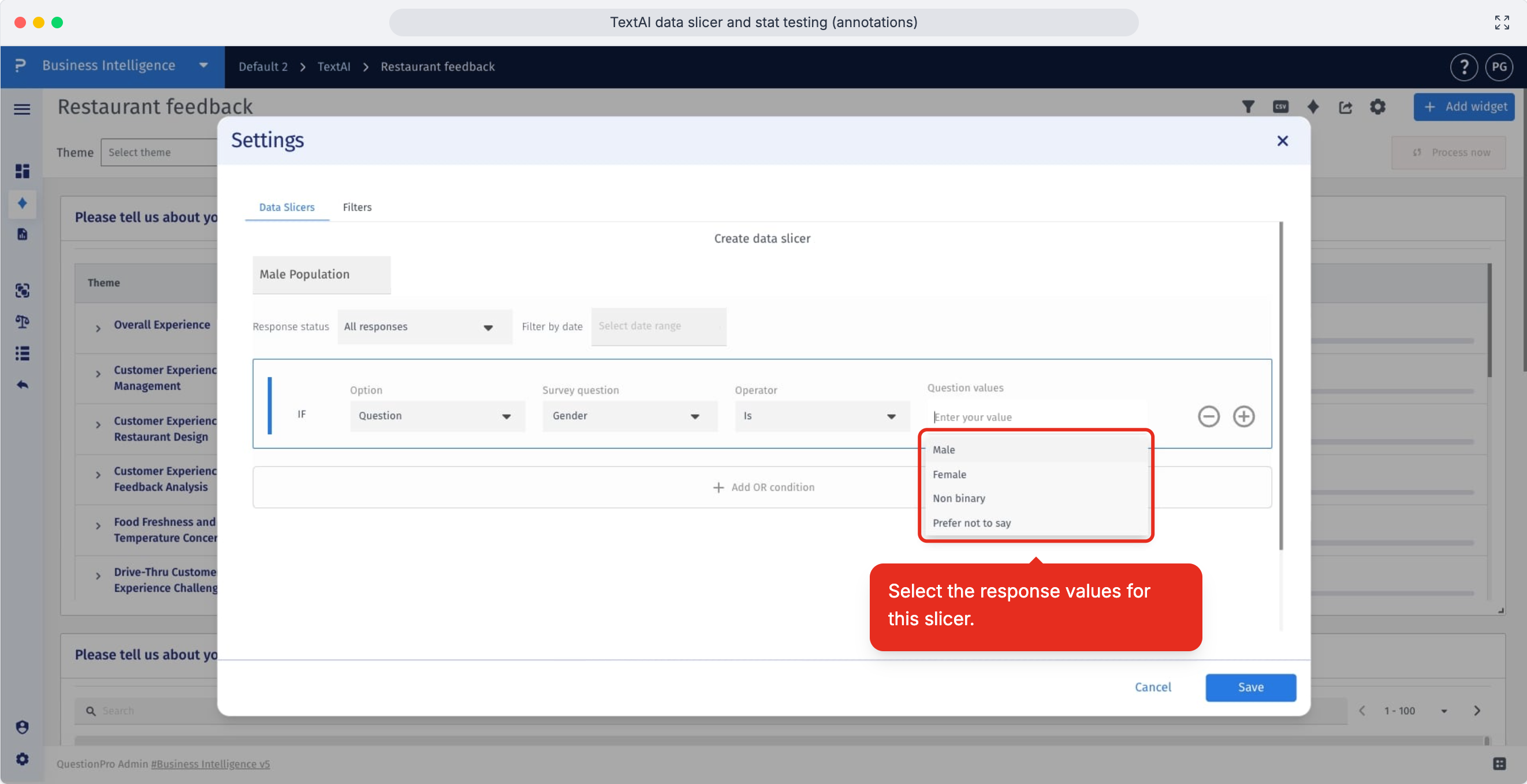Go to next page arrow in pagination
The image size is (1527, 784).
(x=1477, y=711)
